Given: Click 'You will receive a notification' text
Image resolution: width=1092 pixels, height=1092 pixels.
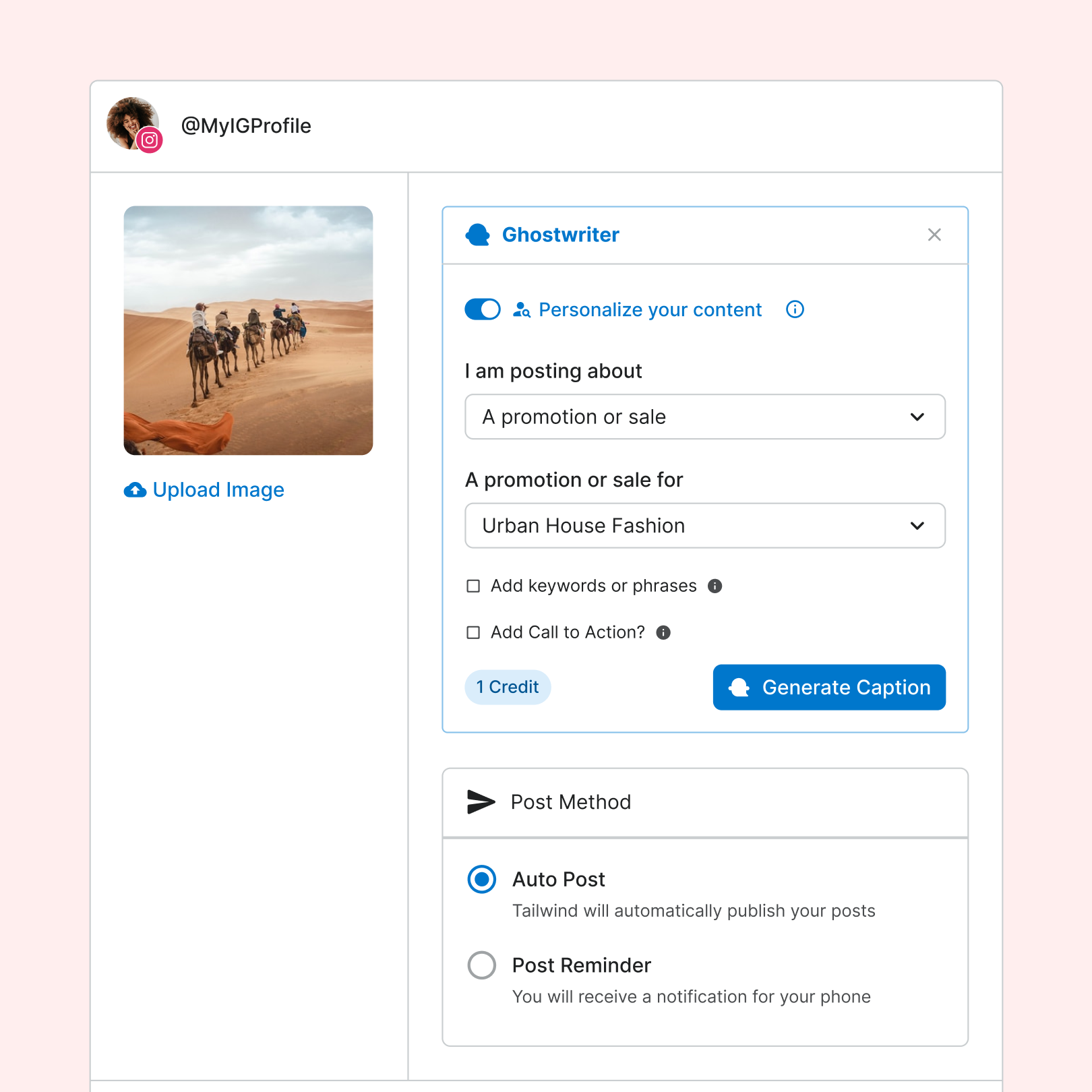Looking at the screenshot, I should (692, 996).
